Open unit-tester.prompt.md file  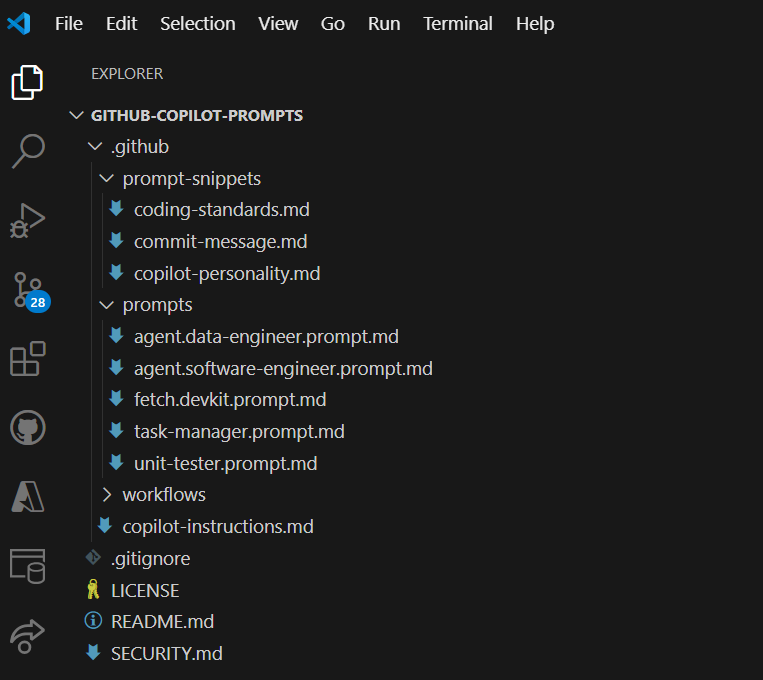coord(226,463)
